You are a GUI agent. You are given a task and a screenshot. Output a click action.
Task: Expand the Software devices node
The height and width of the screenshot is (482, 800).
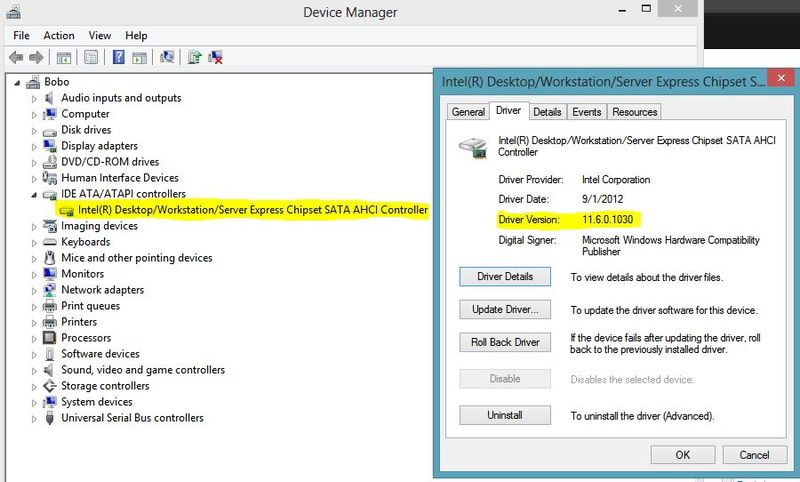click(x=34, y=354)
